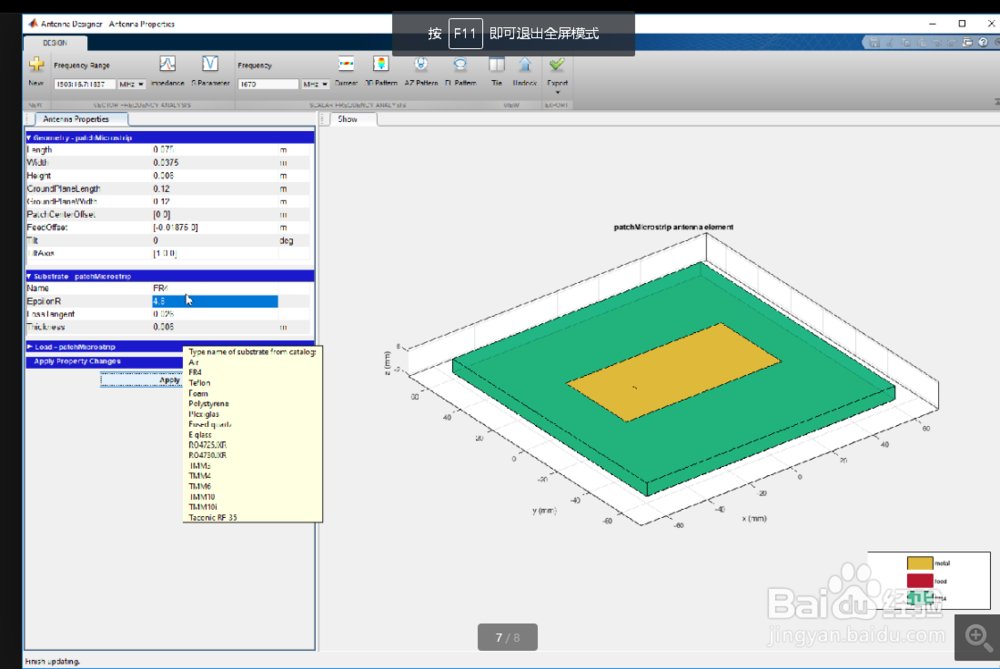Click the MATLAB logo in title bar

click(33, 24)
